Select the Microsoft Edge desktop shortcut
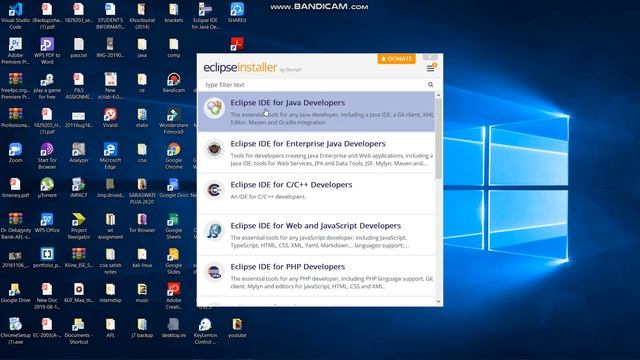This screenshot has width=640, height=360. click(x=110, y=156)
